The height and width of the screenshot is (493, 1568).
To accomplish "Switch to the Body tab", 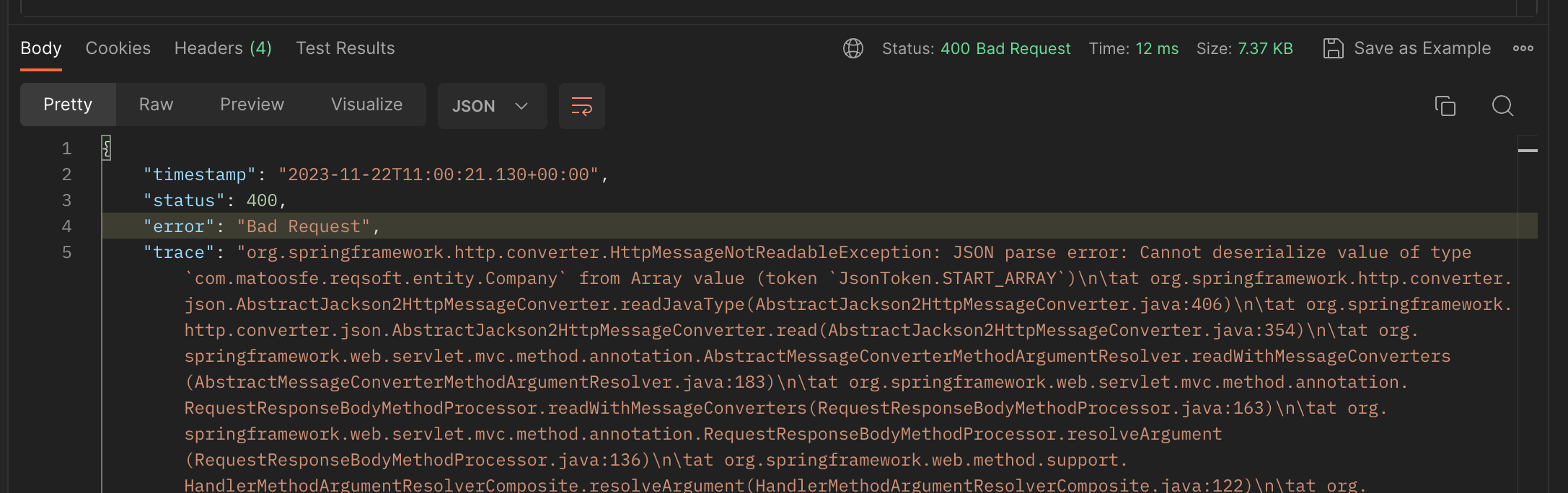I will tap(41, 48).
